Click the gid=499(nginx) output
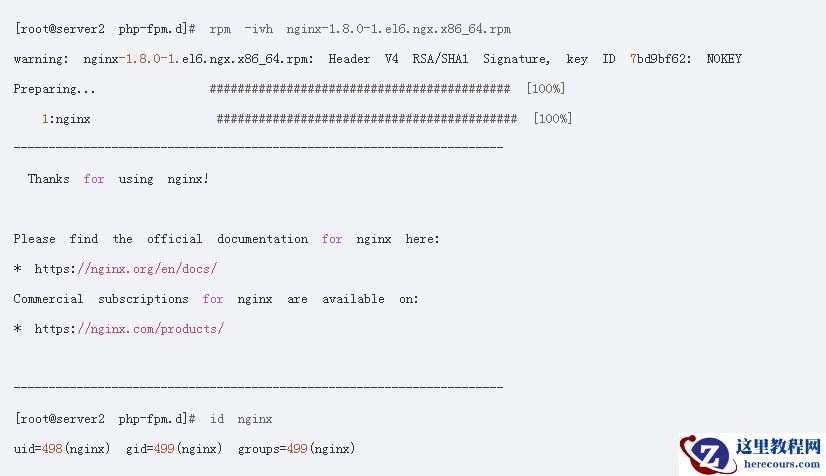The height and width of the screenshot is (476, 826). pyautogui.click(x=174, y=449)
